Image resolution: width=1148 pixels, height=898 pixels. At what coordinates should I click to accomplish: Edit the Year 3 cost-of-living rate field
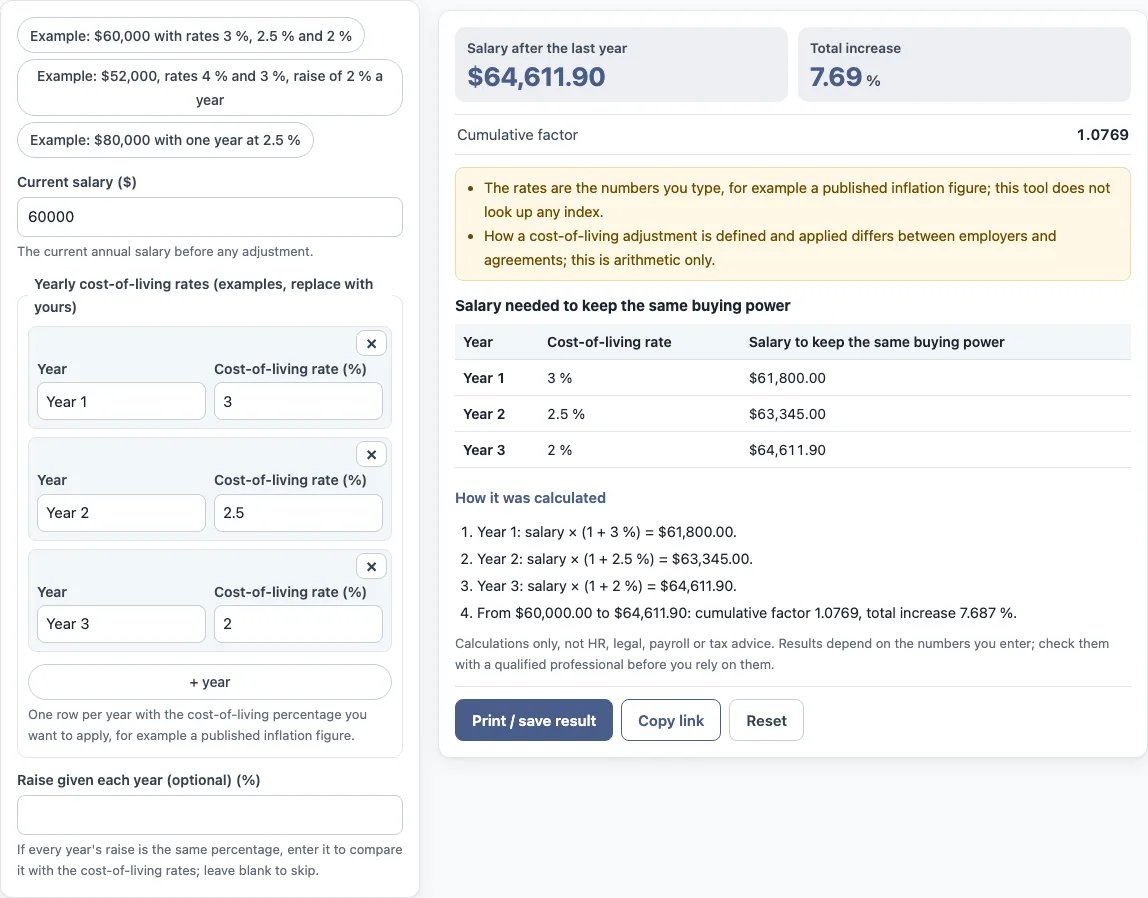298,624
